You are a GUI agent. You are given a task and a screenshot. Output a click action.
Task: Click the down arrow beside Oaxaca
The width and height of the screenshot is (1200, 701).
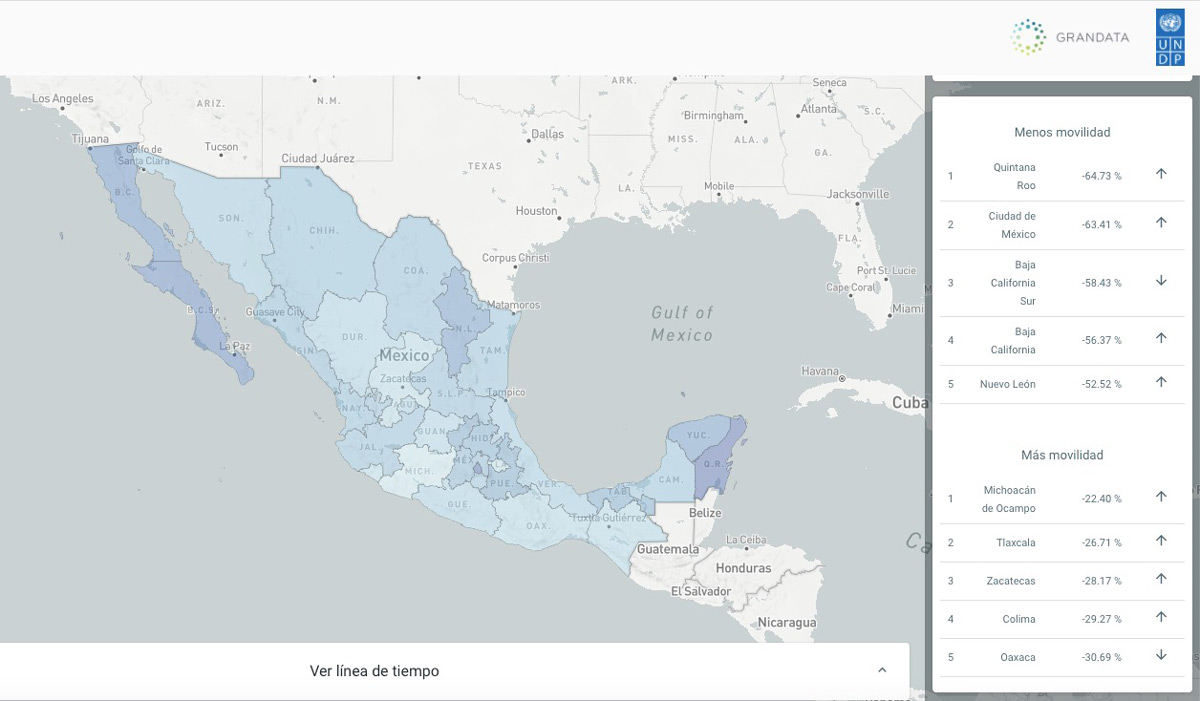click(x=1161, y=656)
